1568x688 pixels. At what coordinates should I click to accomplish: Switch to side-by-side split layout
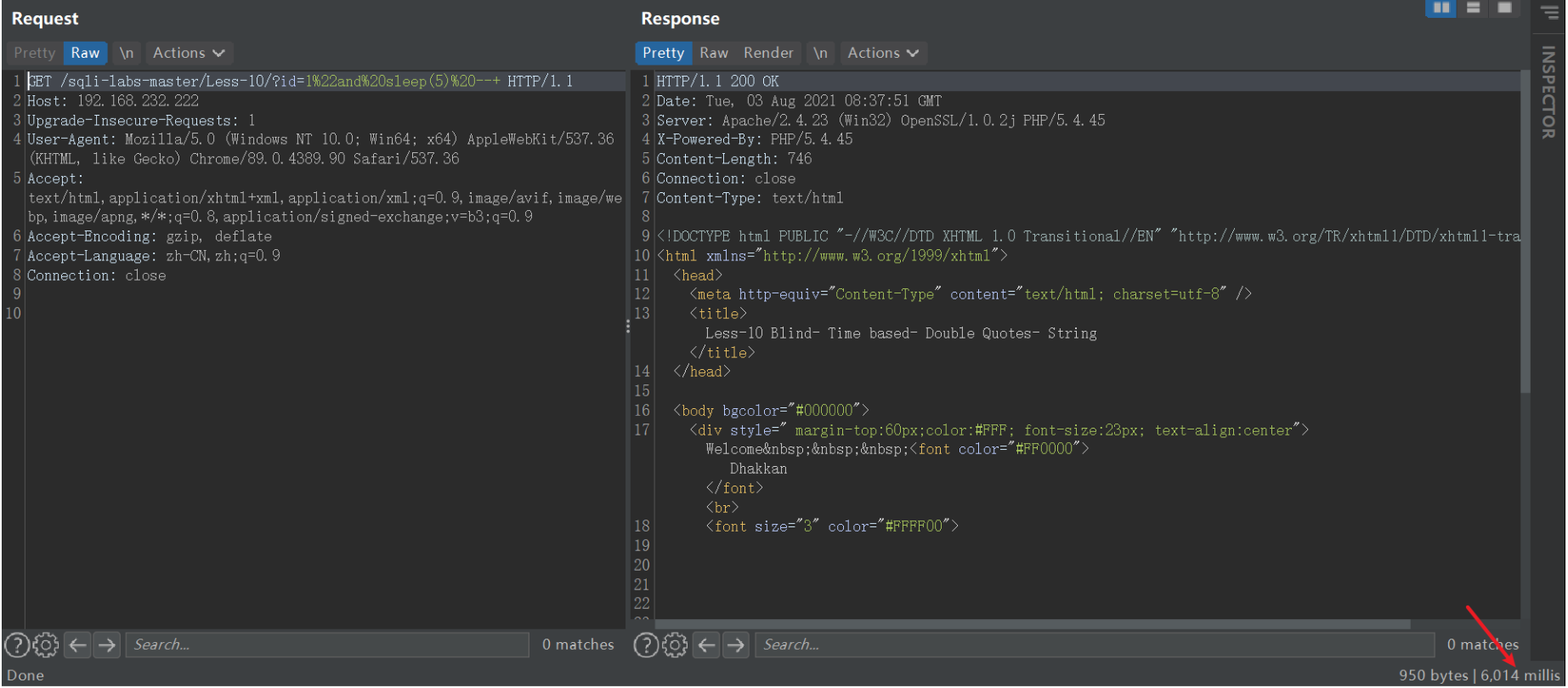[x=1441, y=8]
